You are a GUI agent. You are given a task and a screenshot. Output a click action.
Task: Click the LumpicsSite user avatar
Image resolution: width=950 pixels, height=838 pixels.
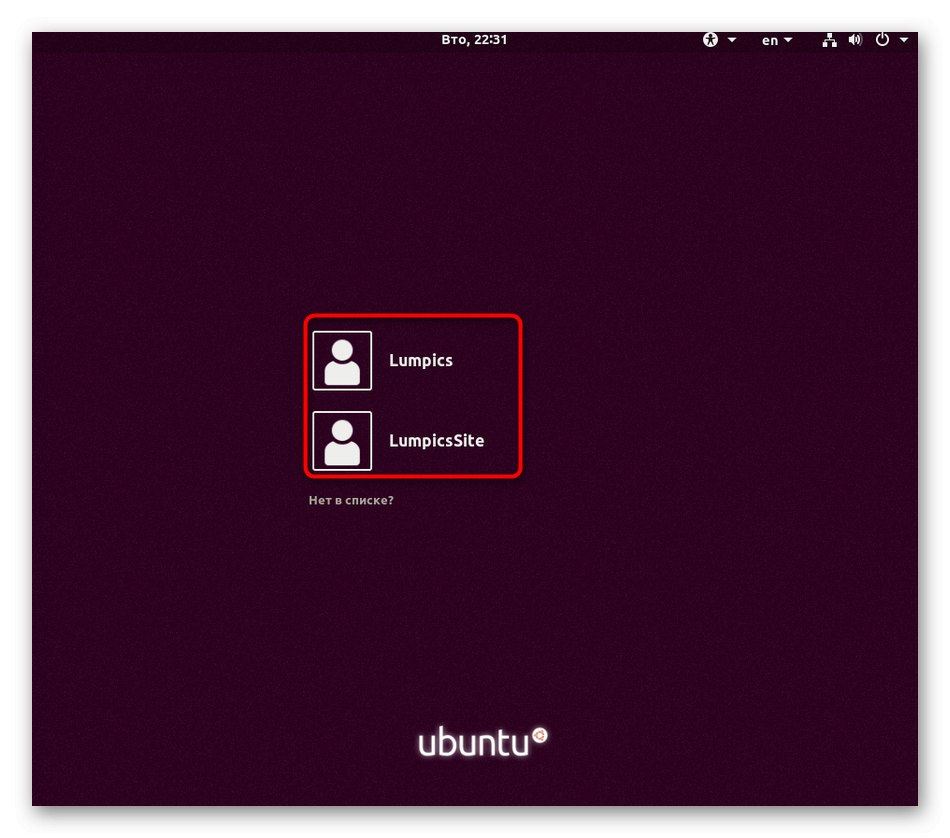click(342, 441)
